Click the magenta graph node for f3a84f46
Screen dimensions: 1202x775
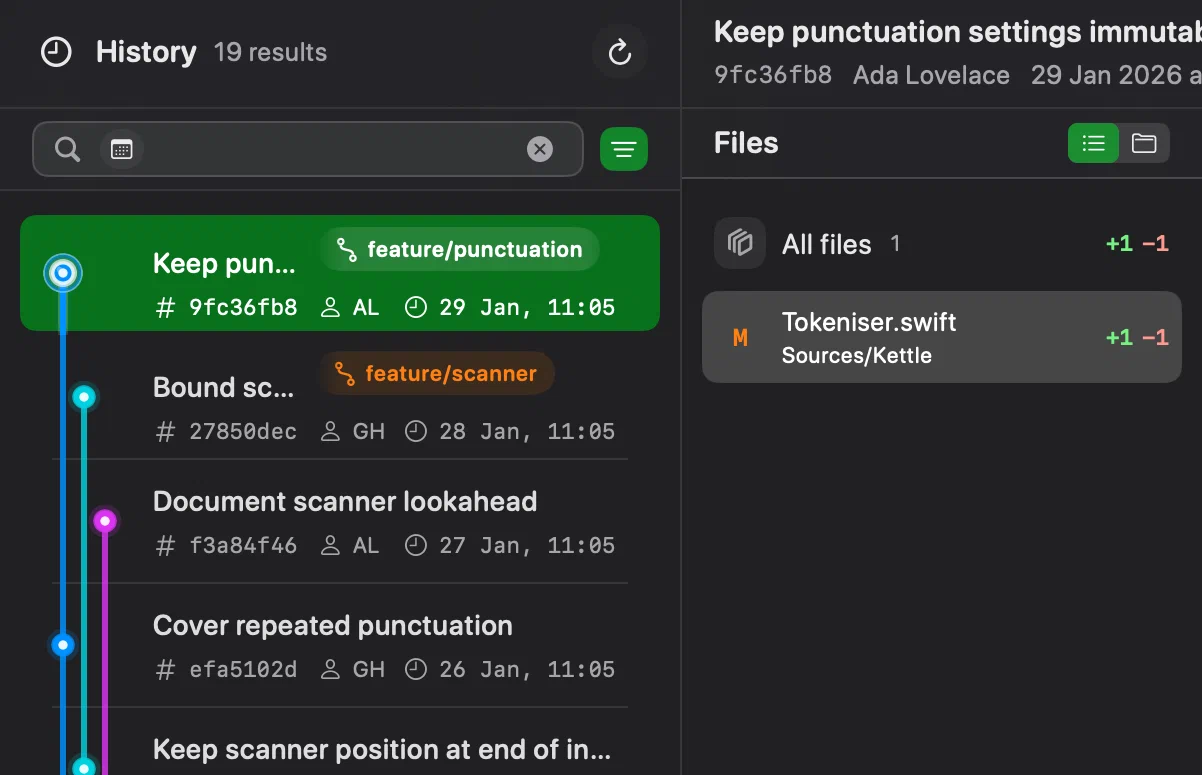pyautogui.click(x=105, y=521)
